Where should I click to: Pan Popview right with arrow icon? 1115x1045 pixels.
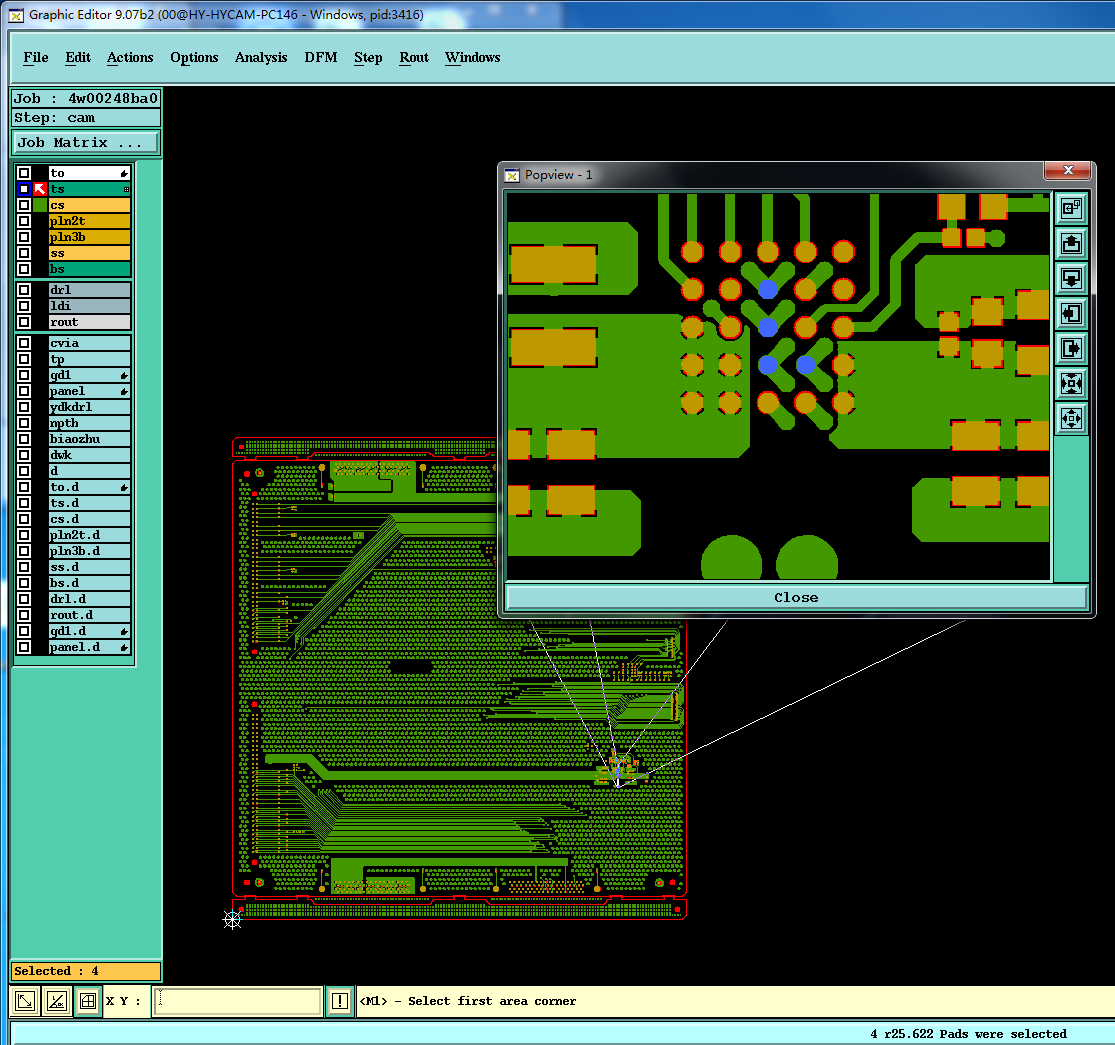coord(1072,348)
